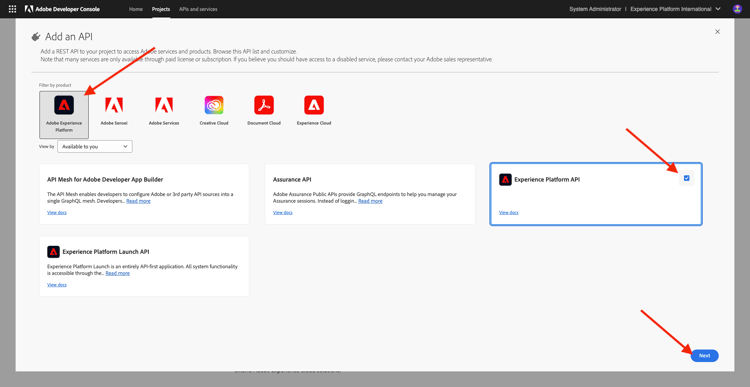Switch to the Projects tab
Image resolution: width=750 pixels, height=387 pixels.
click(161, 9)
